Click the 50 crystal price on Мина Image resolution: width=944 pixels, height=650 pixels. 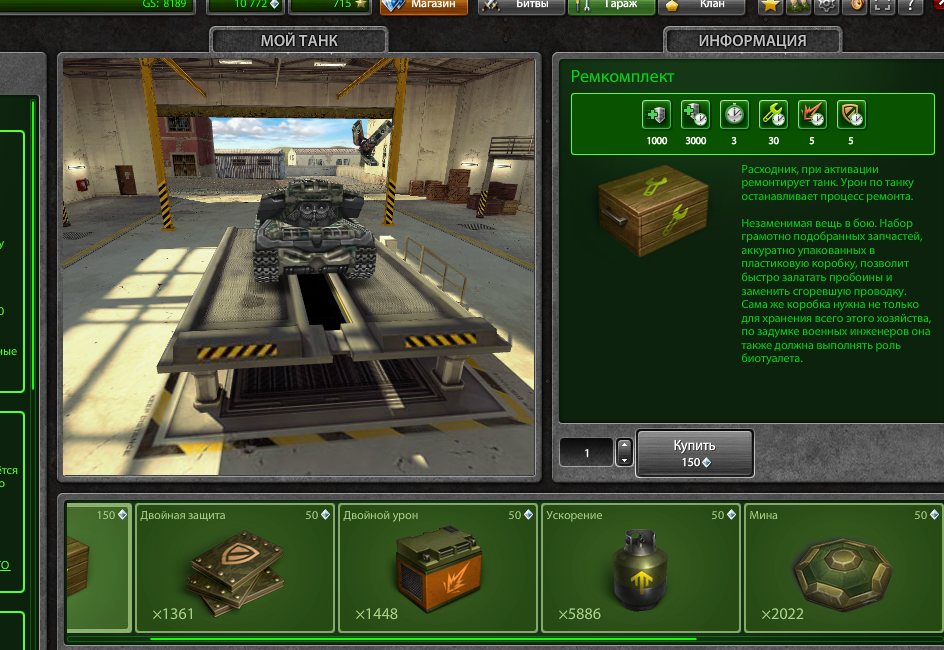pyautogui.click(x=927, y=515)
